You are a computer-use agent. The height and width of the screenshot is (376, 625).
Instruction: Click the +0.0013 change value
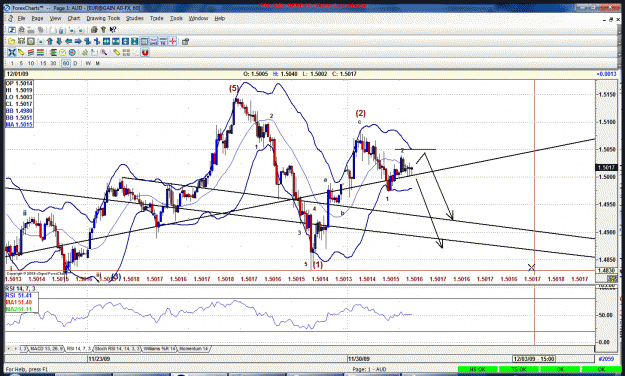tap(606, 74)
